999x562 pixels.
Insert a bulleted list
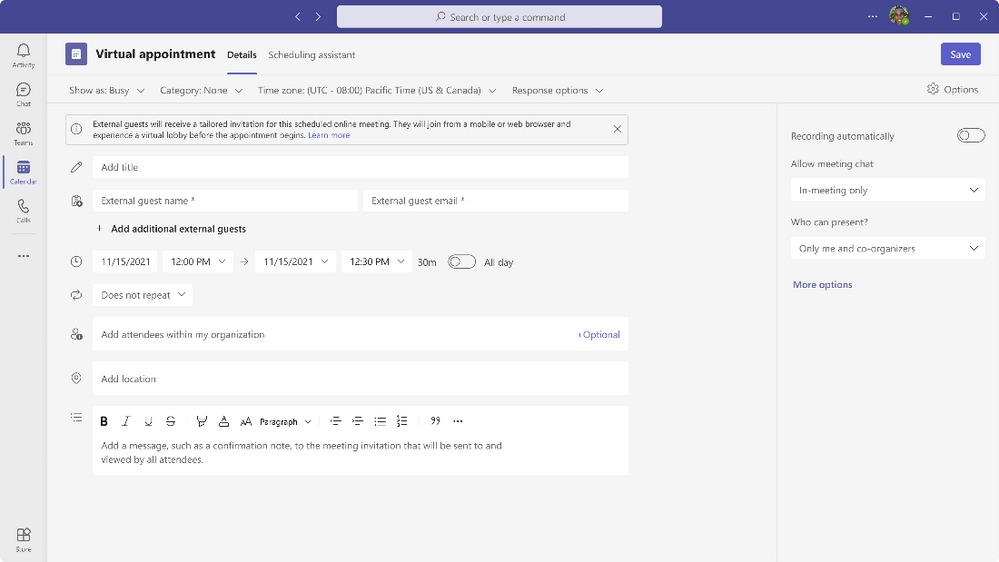pos(380,422)
